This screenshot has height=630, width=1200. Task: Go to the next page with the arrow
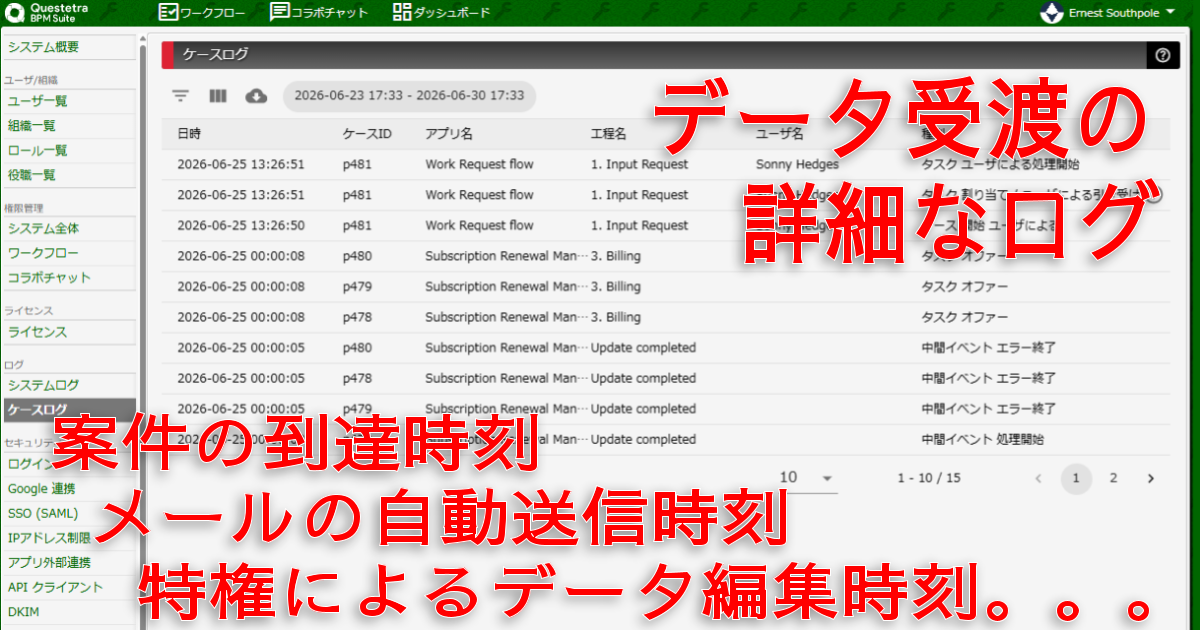tap(1151, 478)
